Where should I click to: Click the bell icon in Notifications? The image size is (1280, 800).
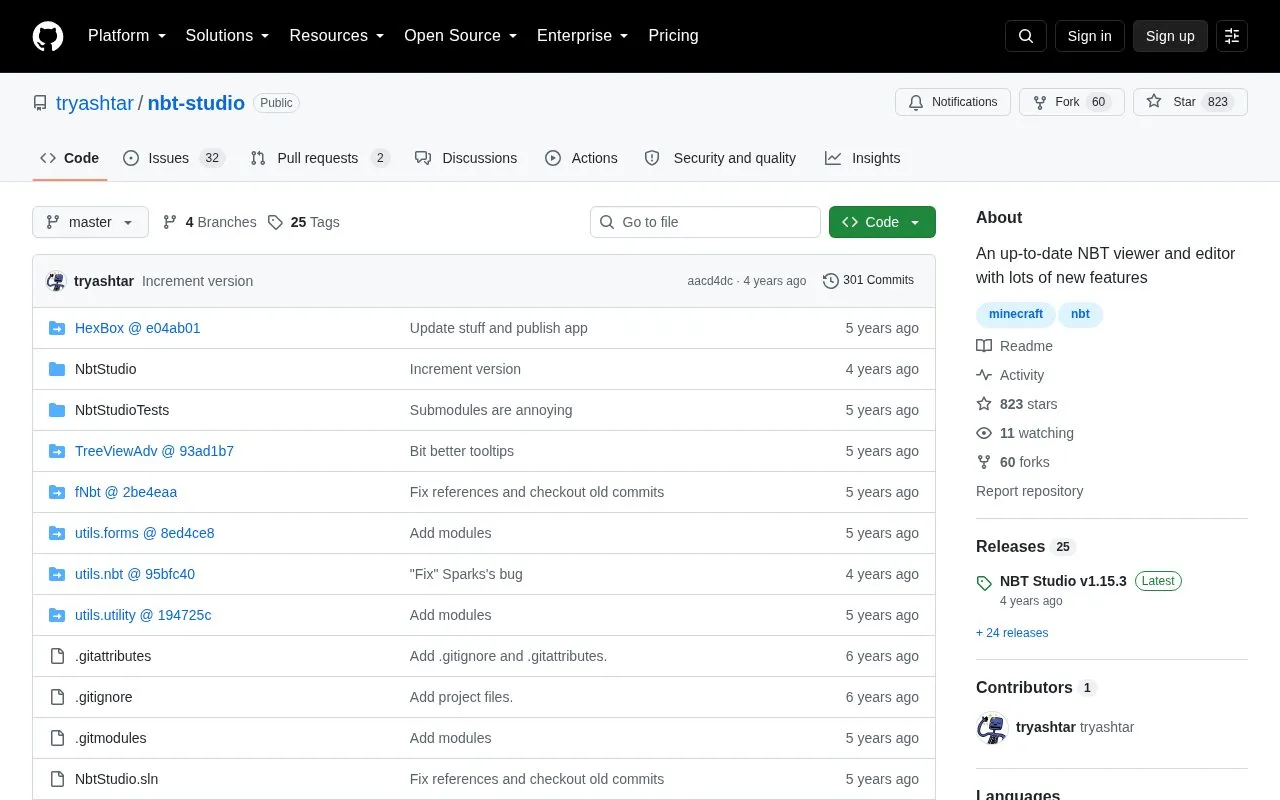916,102
